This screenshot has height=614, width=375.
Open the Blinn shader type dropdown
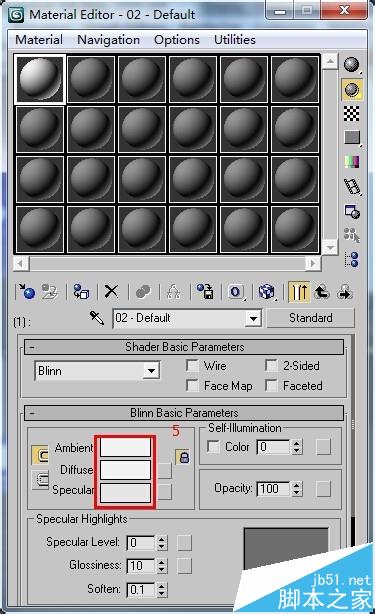coord(151,370)
